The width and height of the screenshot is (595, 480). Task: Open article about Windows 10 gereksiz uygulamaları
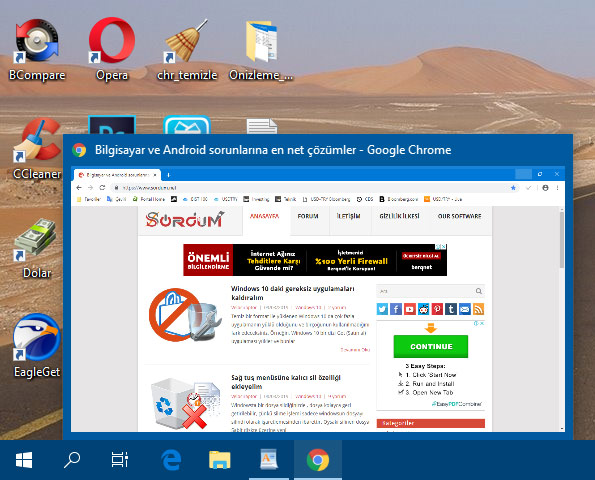pos(293,293)
